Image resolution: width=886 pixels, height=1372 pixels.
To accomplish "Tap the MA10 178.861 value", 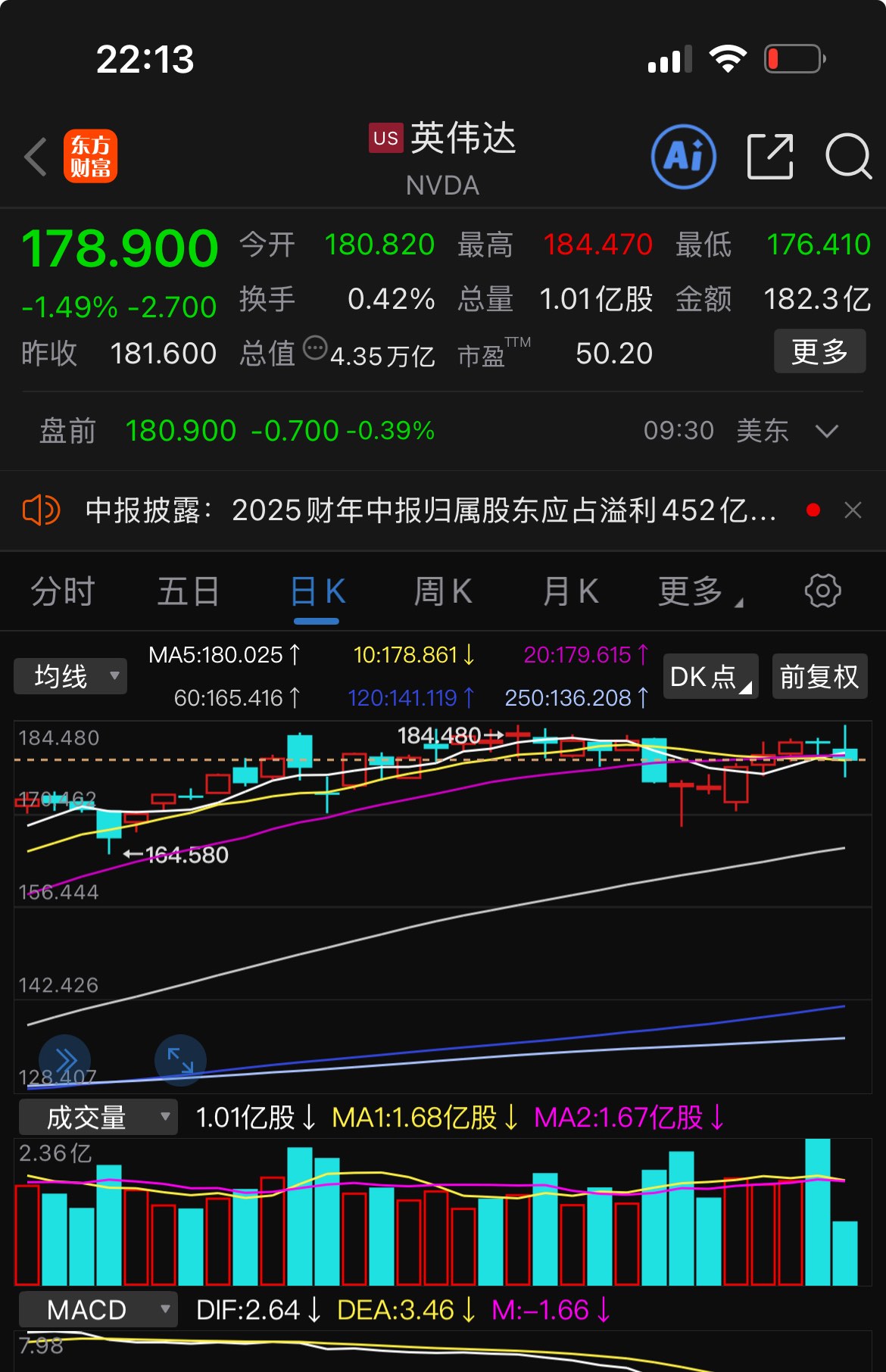I will coord(414,654).
